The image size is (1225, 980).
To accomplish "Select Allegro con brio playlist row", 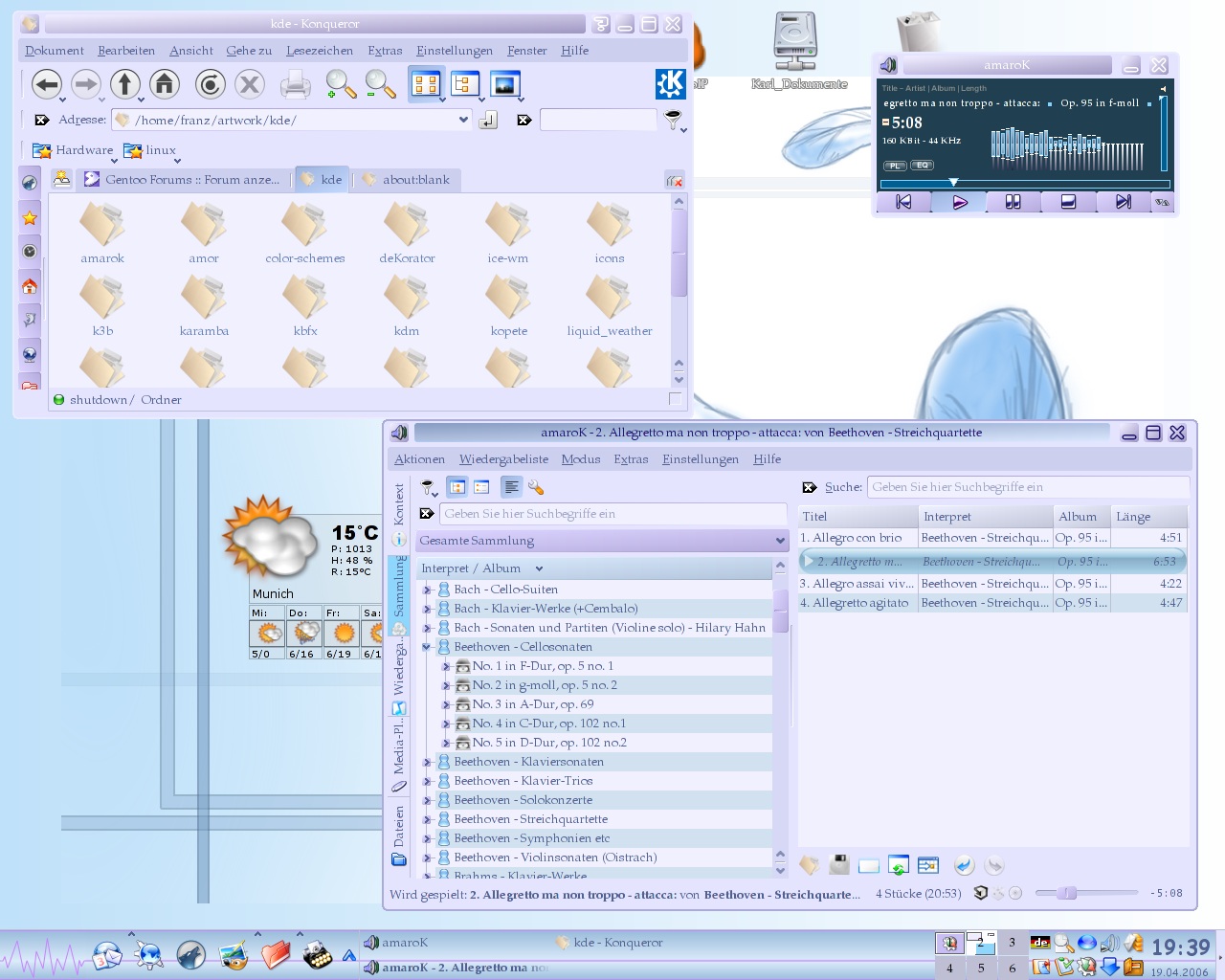I will 992,538.
